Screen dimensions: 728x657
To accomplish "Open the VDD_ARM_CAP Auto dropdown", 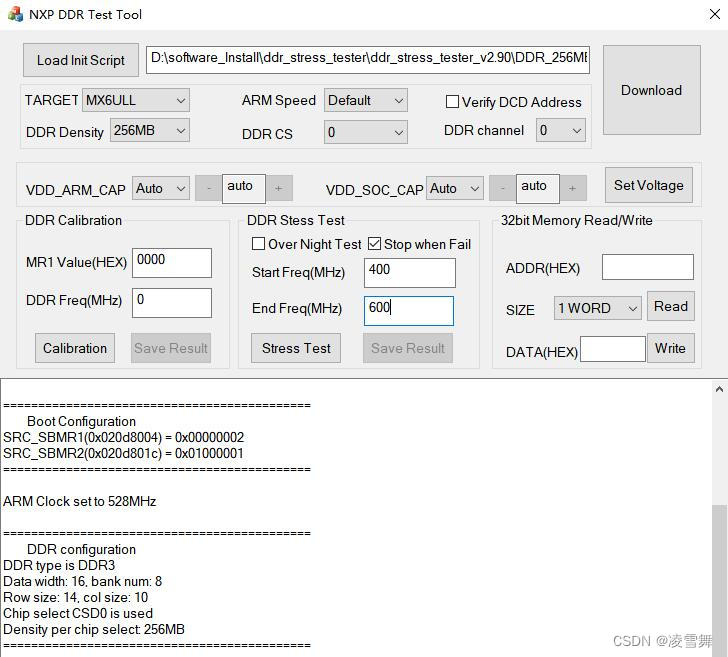I will 161,189.
